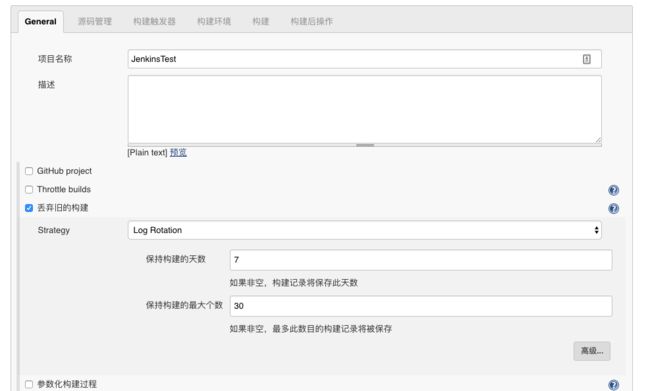Click the 如果非空，构建记录将保存此天数 hint text
This screenshot has width=650, height=391.
tap(293, 283)
